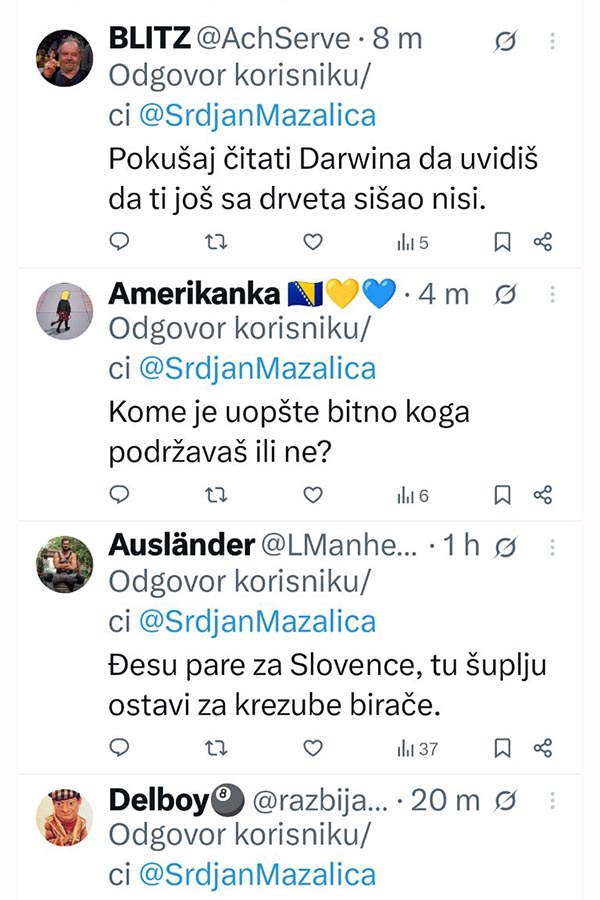The height and width of the screenshot is (900, 600).
Task: Like Amerikanka's tweet
Action: pos(313,495)
